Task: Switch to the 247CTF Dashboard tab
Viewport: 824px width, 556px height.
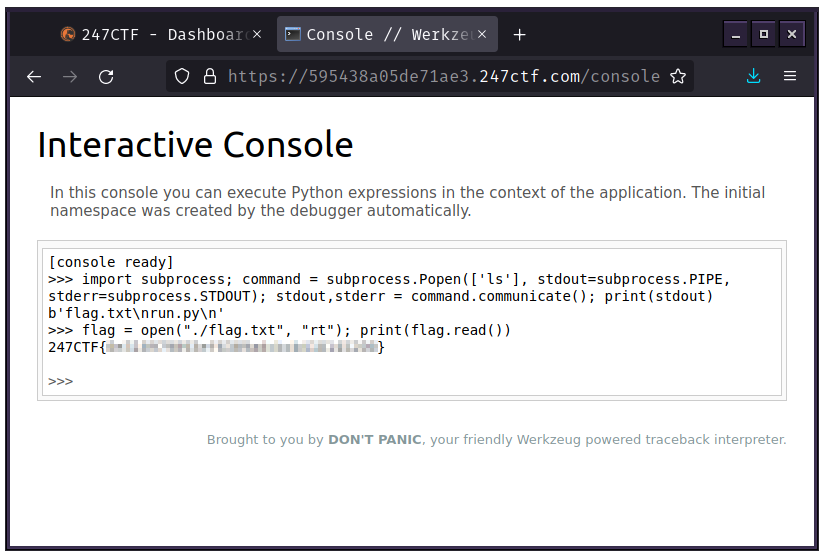Action: point(160,34)
